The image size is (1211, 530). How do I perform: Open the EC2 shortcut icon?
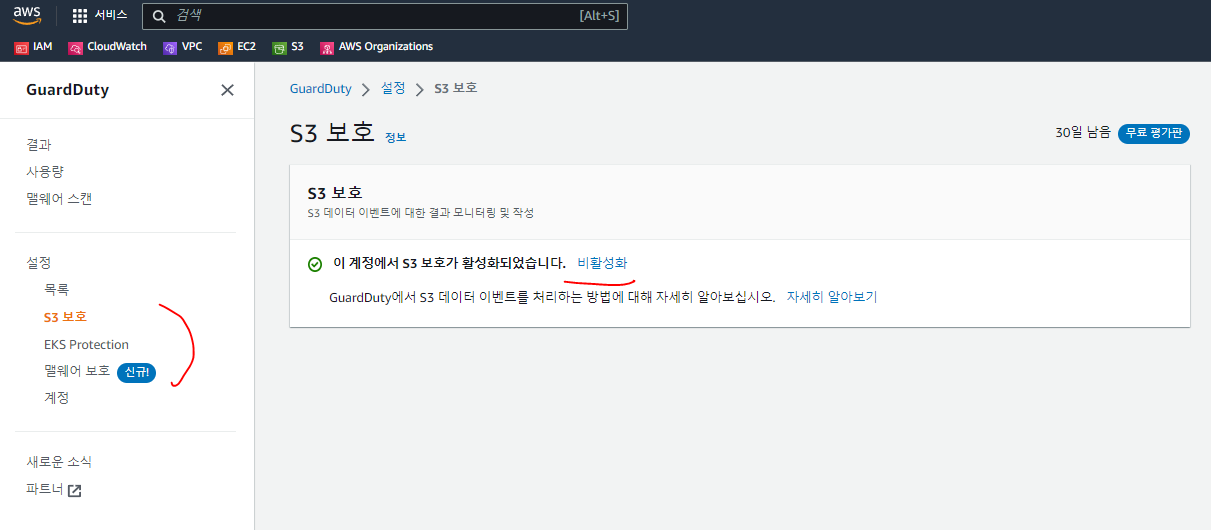tap(225, 47)
